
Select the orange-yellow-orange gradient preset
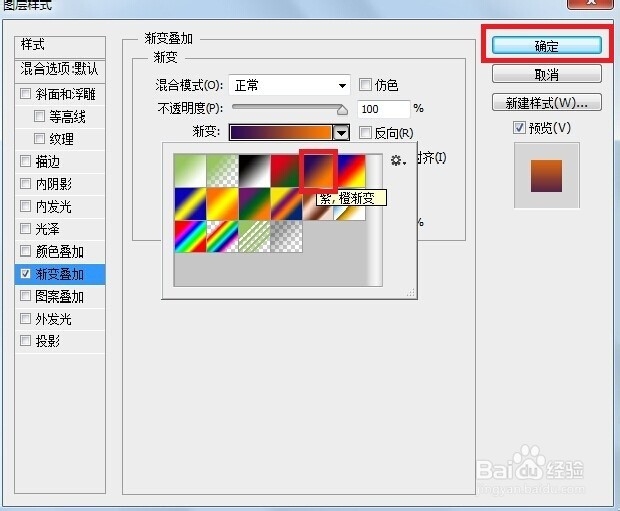pyautogui.click(x=222, y=204)
